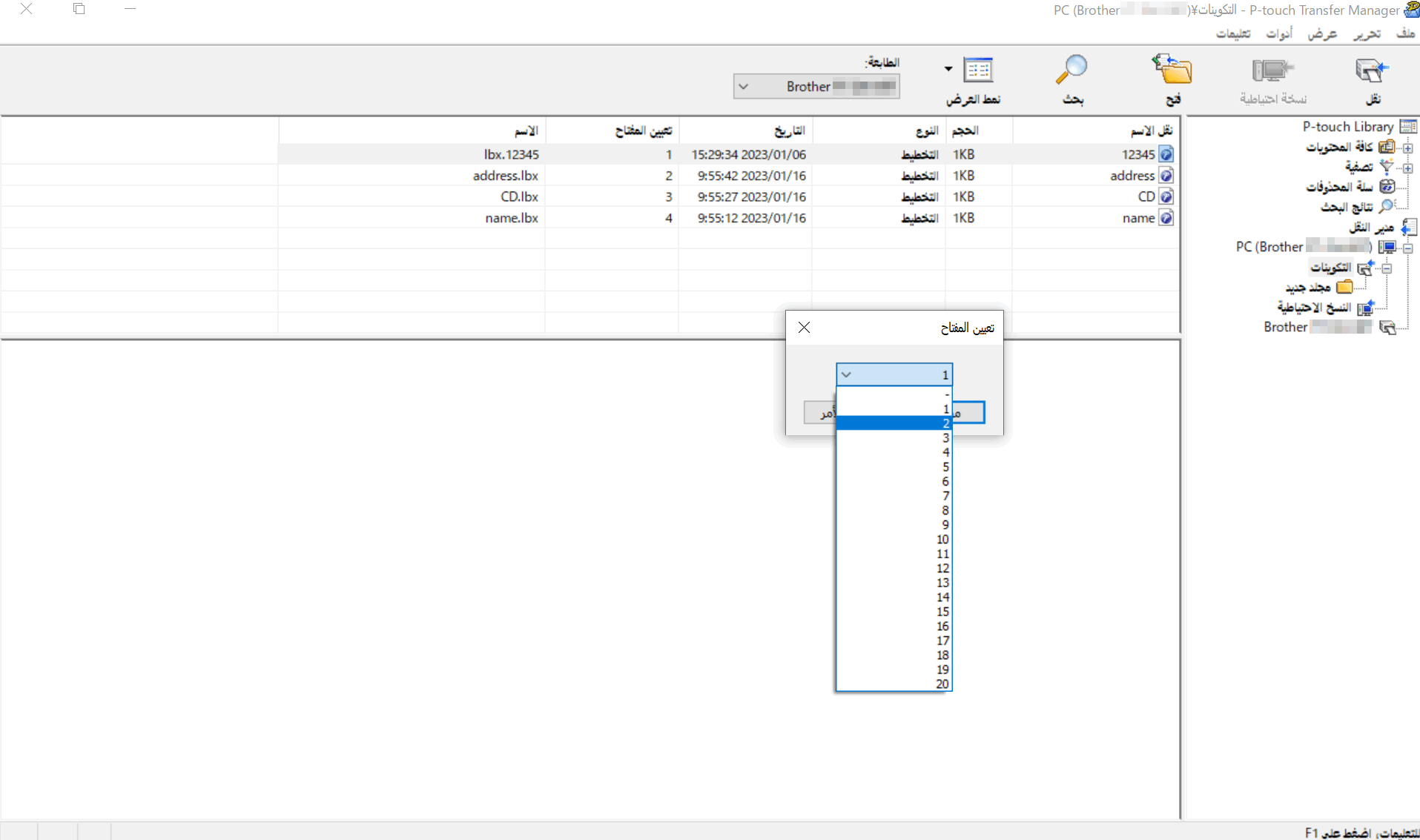Viewport: 1420px width, 840px height.
Task: Select the recycle bin (سلة المحذوفات) tree icon
Action: pos(1387,187)
